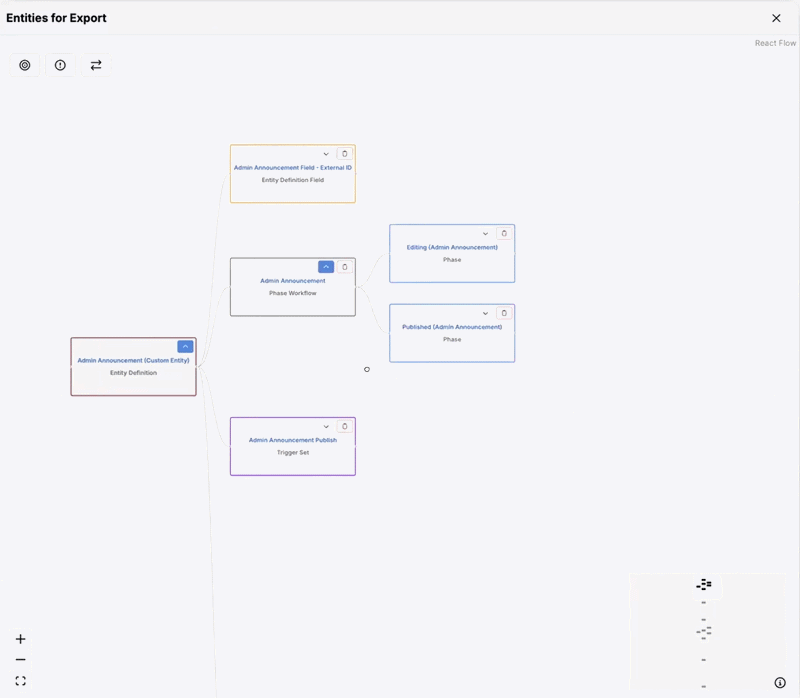Click the info icon at bottom right
This screenshot has width=800, height=698.
[x=780, y=683]
